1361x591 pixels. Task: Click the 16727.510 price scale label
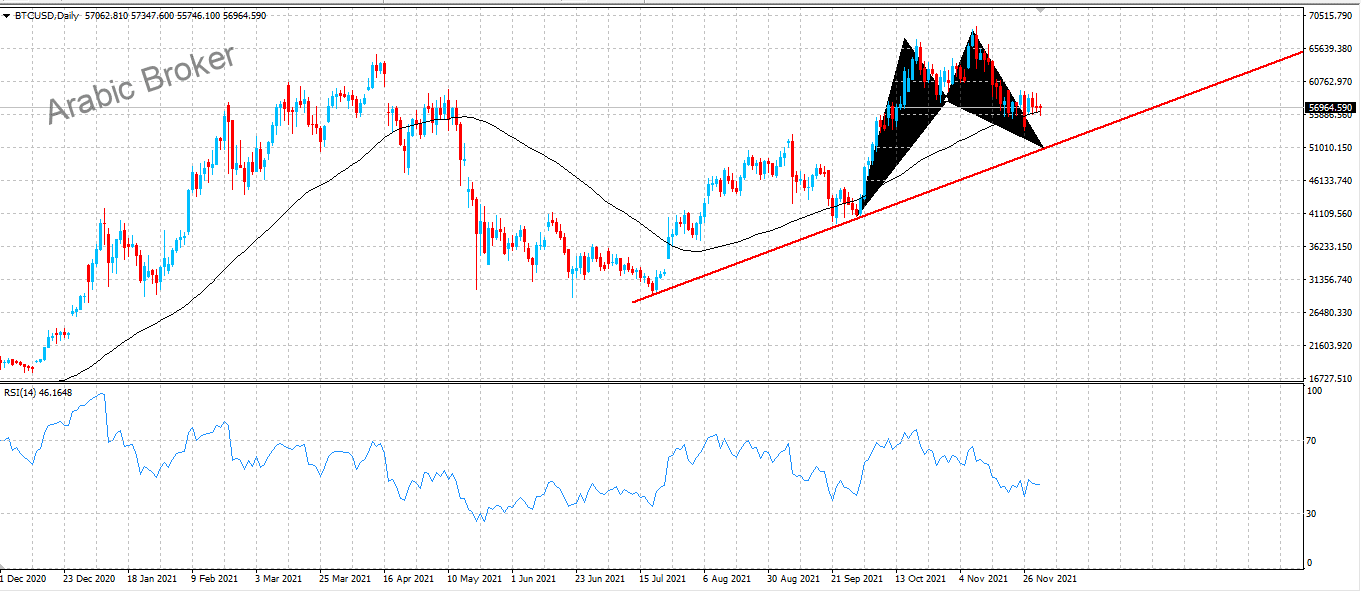point(1330,379)
